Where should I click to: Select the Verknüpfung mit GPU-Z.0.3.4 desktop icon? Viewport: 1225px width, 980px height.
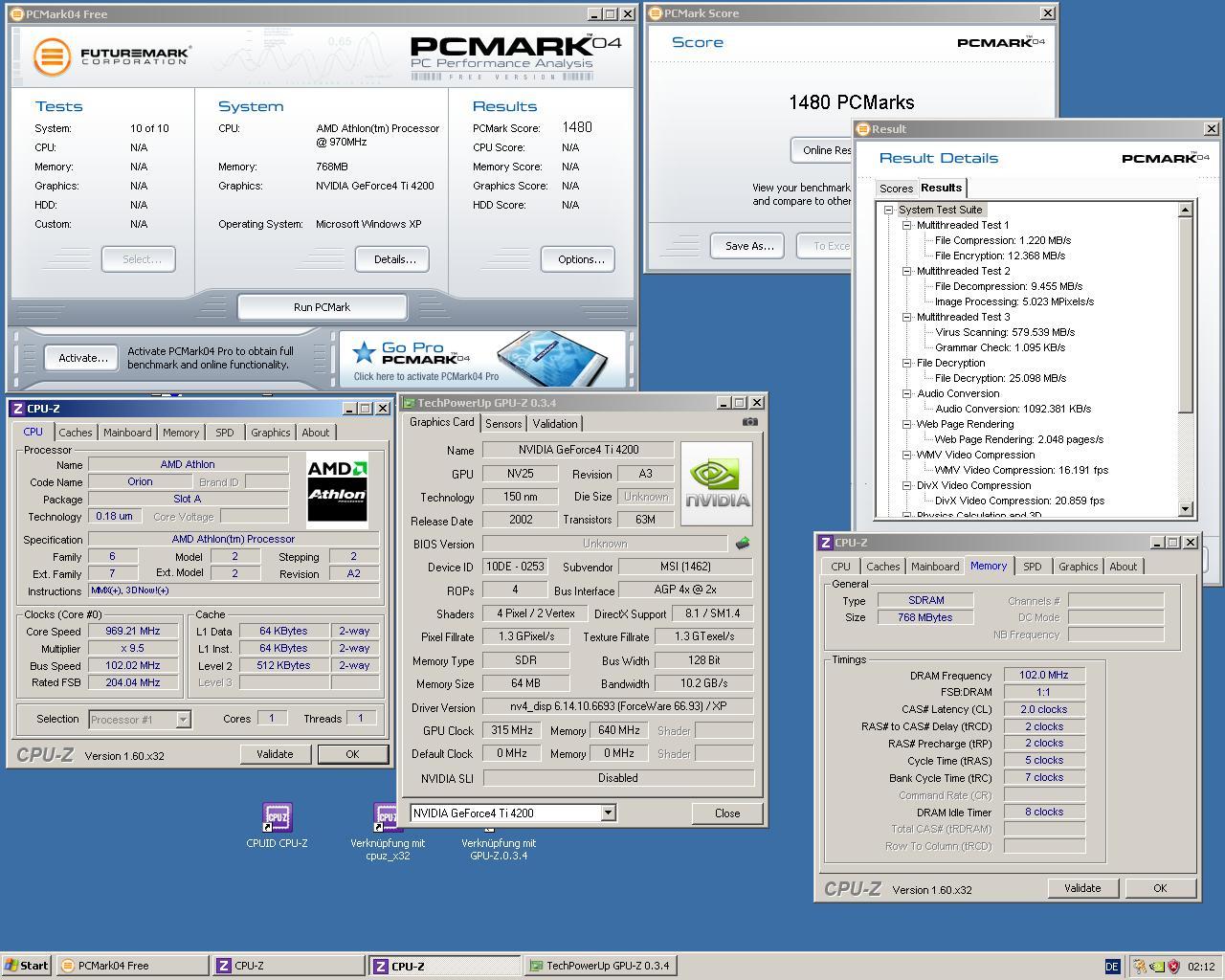click(499, 842)
